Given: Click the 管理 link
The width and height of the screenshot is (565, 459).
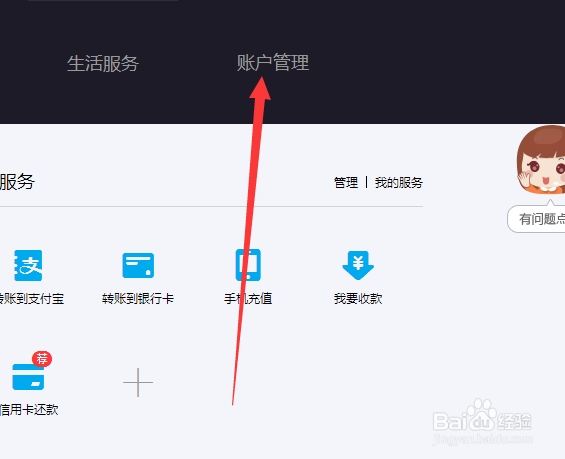Looking at the screenshot, I should pyautogui.click(x=346, y=183).
